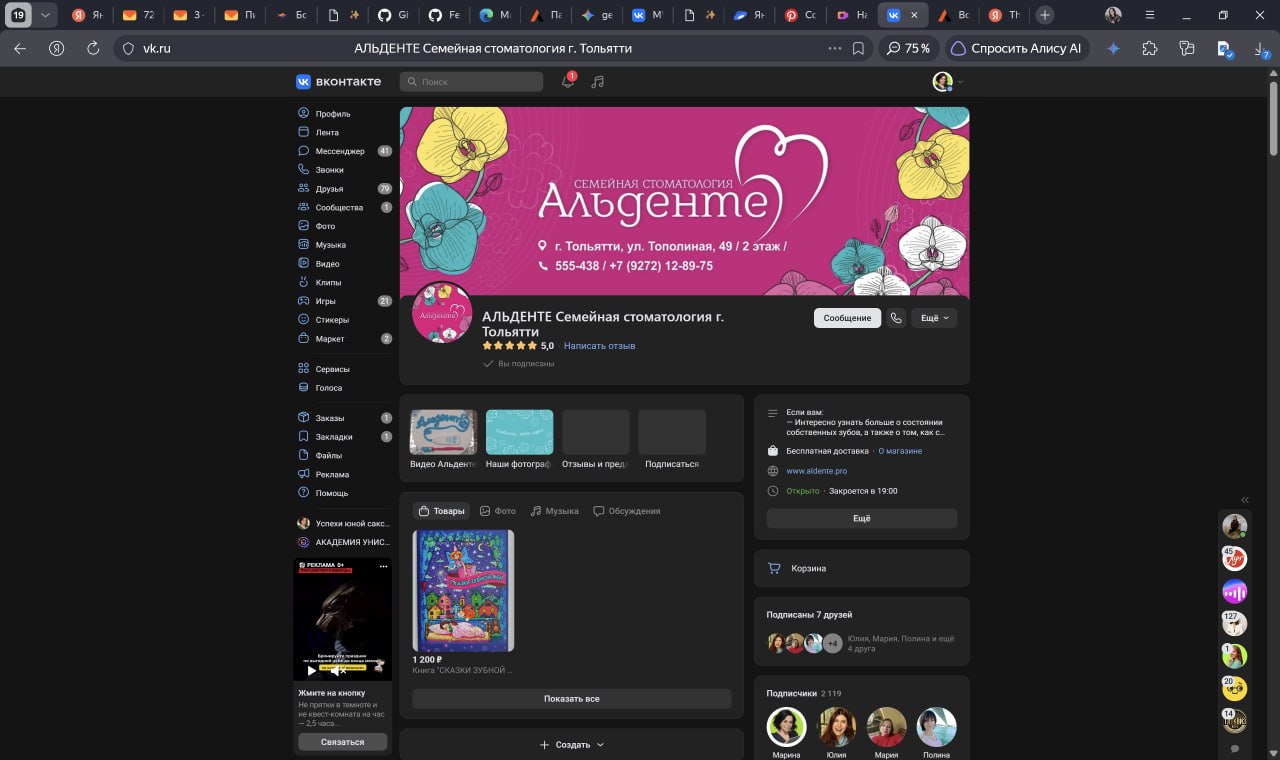
Task: Expand community info with the wide Ещё button
Action: [x=862, y=518]
